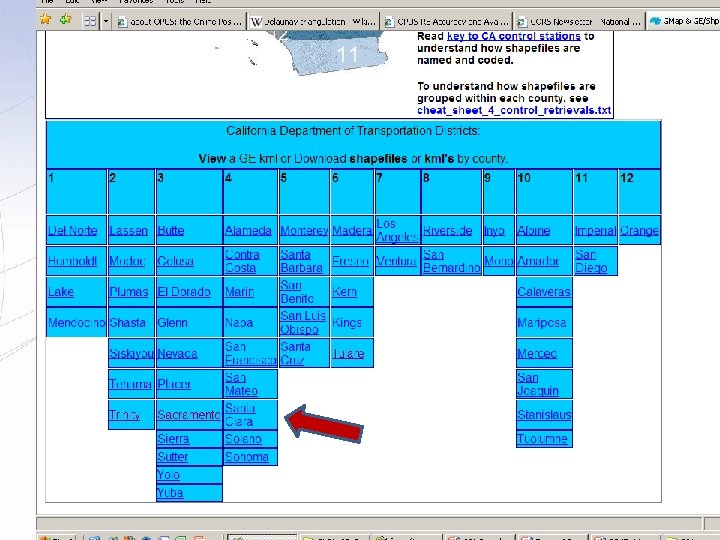Open the Madera county link

pos(352,231)
